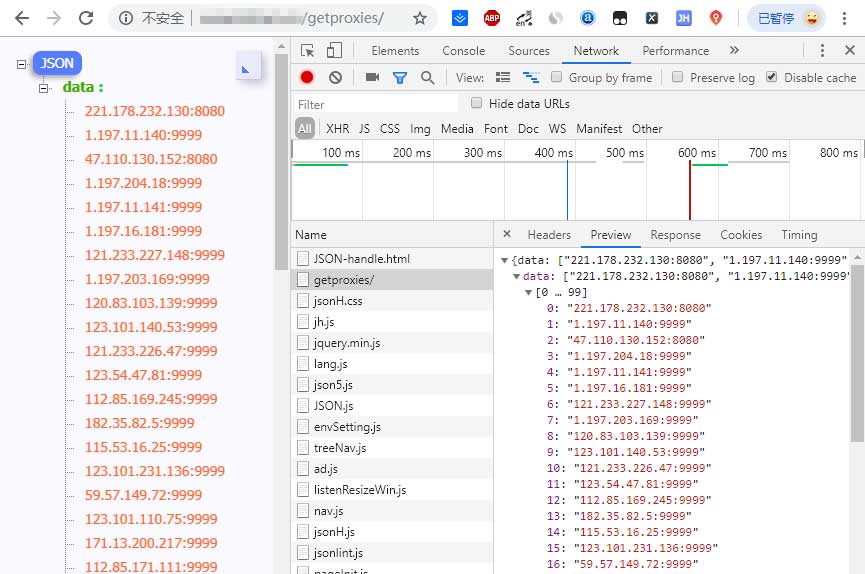Check Hide data URLs
Screen dimensions: 865x574
[x=476, y=103]
